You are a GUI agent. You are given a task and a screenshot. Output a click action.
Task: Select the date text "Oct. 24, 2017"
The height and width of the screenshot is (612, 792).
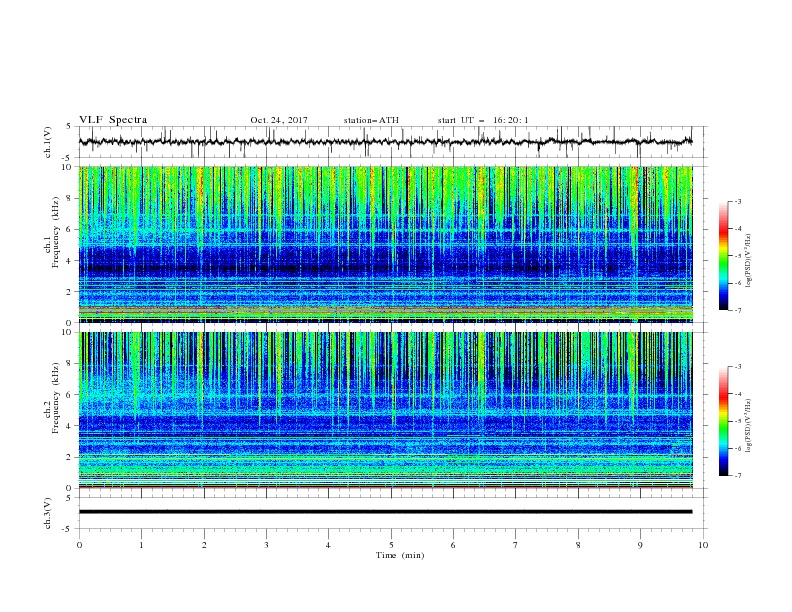pyautogui.click(x=279, y=120)
